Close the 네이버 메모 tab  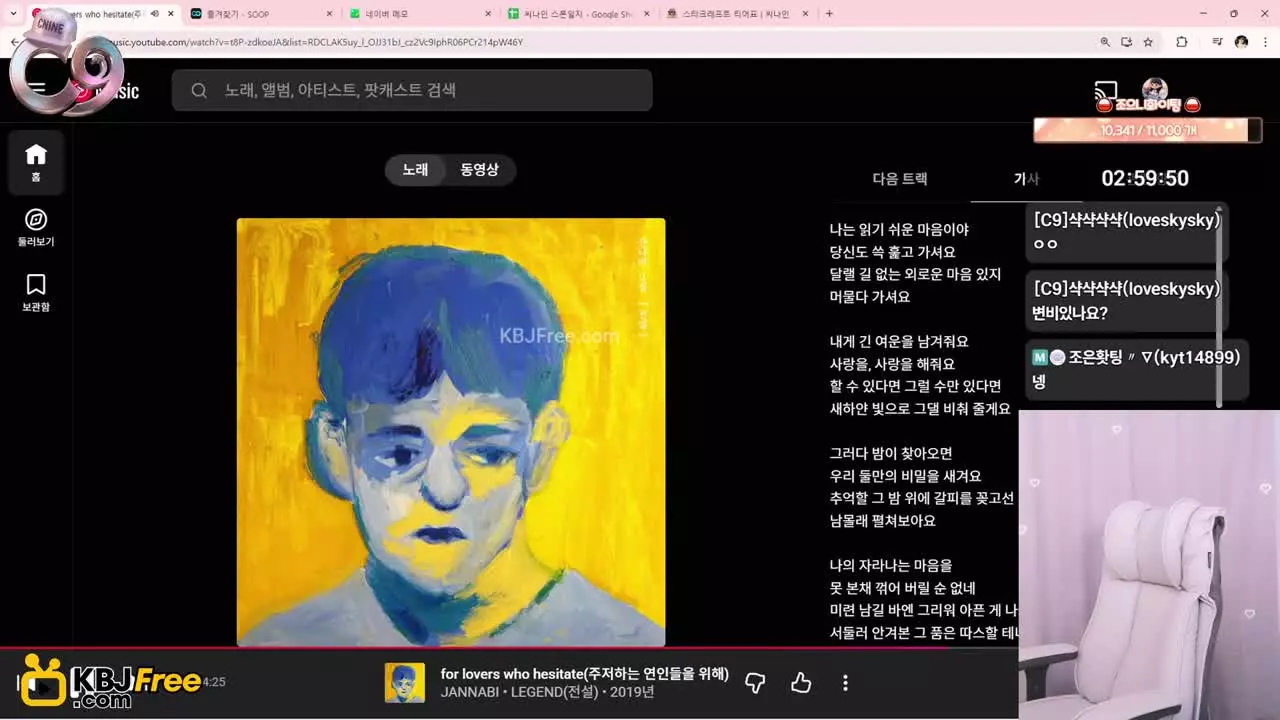tap(488, 14)
